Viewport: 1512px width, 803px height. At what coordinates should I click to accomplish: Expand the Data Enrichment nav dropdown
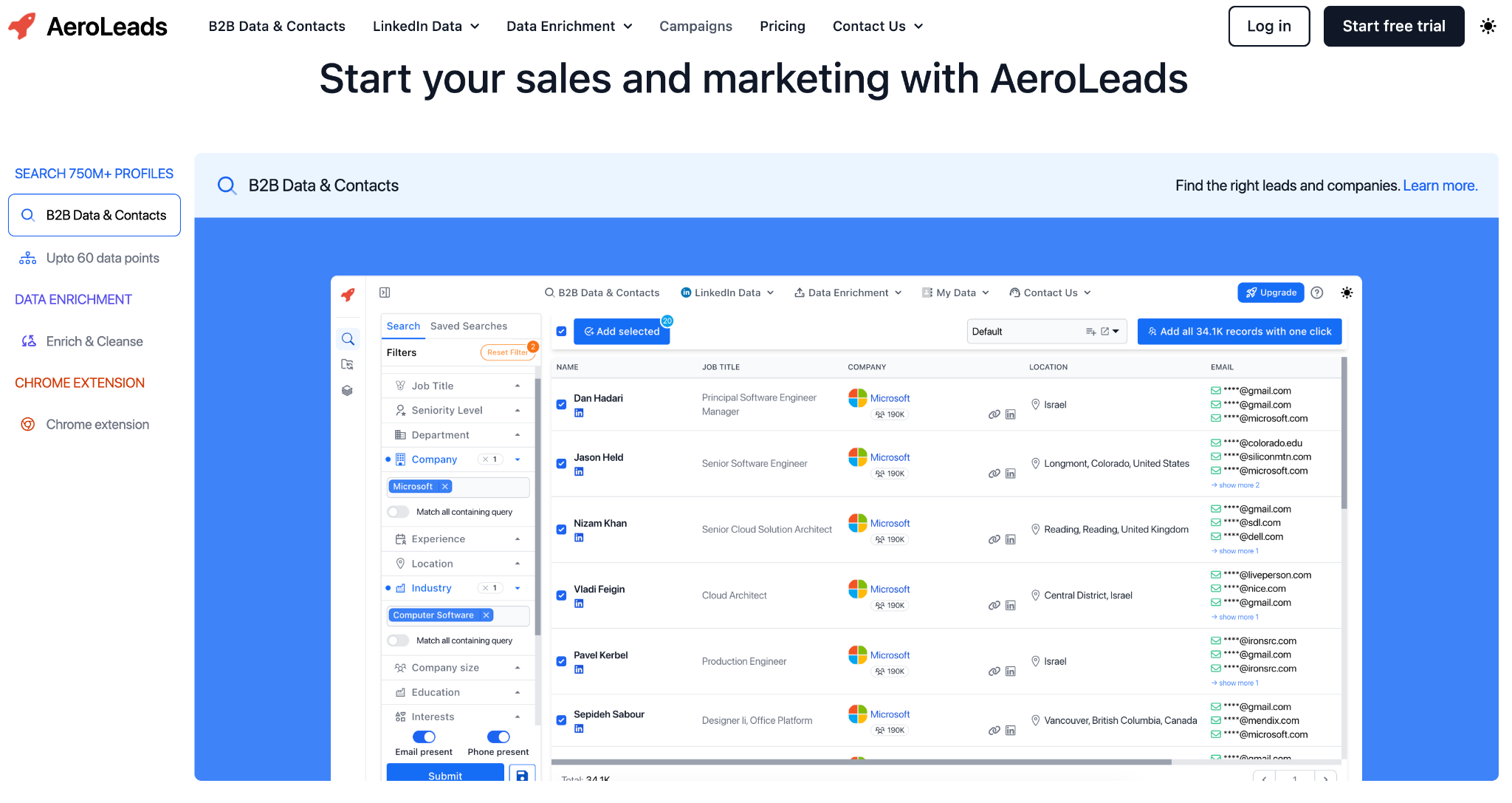pyautogui.click(x=568, y=27)
